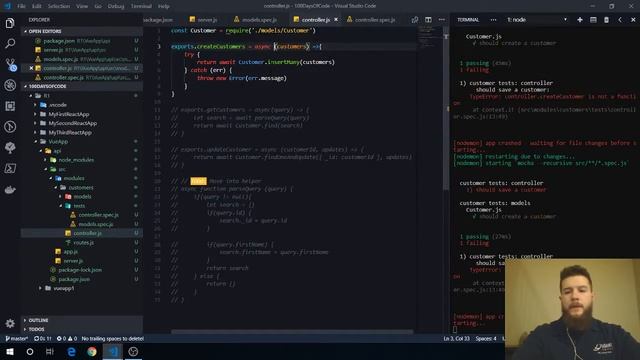Click the Open Changes icon in editor toolbar
This screenshot has width=640, height=360.
click(415, 20)
